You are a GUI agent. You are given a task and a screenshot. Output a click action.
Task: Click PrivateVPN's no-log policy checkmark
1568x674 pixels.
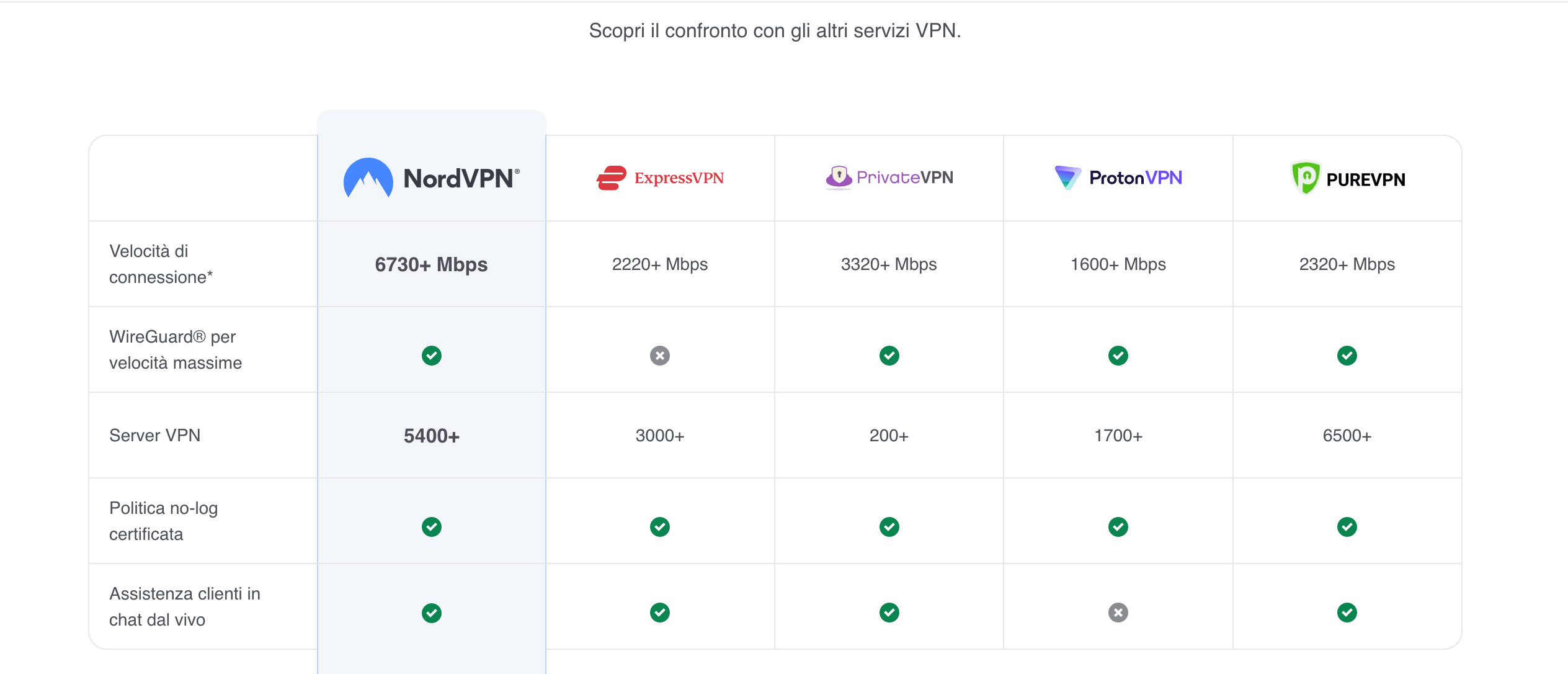point(889,527)
